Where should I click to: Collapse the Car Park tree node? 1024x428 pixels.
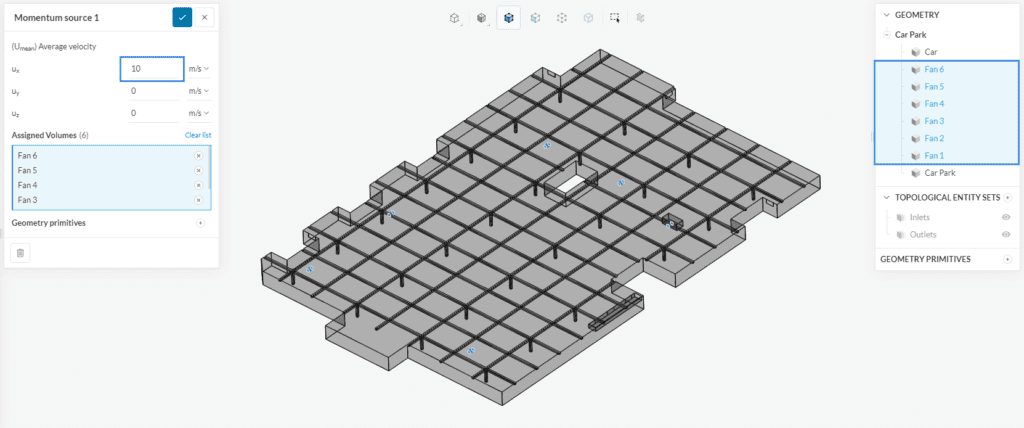887,34
